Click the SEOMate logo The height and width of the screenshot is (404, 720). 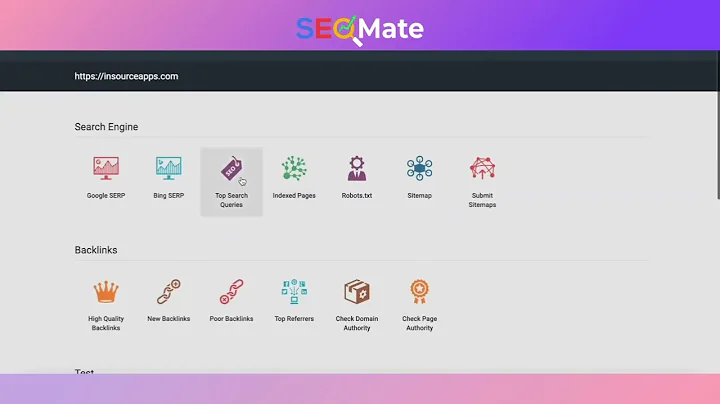point(360,30)
